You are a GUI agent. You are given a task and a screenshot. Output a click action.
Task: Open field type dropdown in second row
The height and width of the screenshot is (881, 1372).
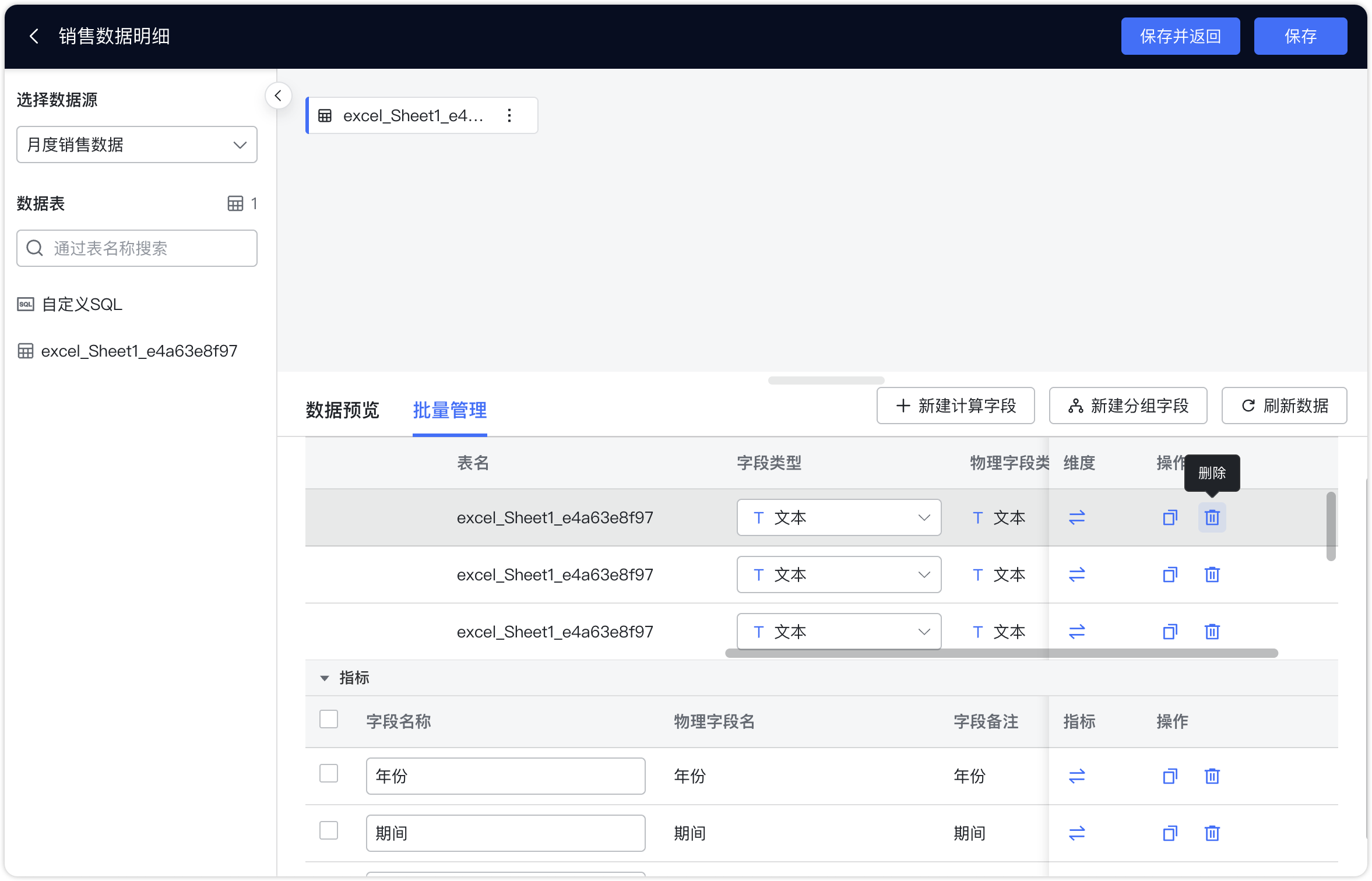839,575
